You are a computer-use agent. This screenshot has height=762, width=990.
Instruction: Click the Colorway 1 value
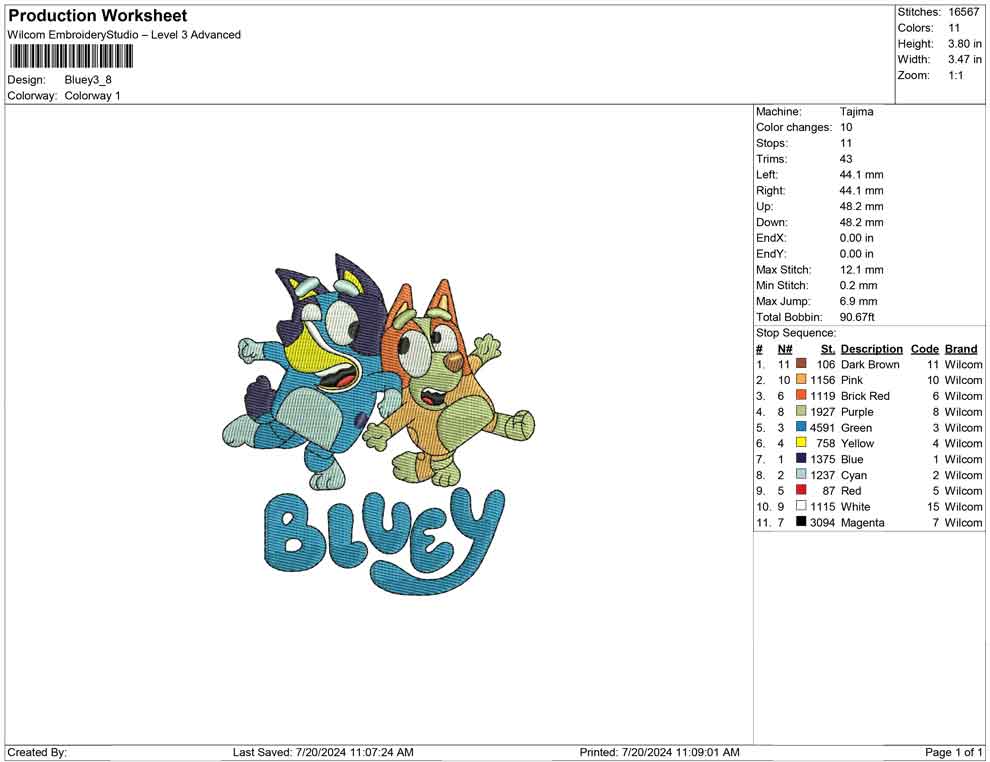[92, 96]
